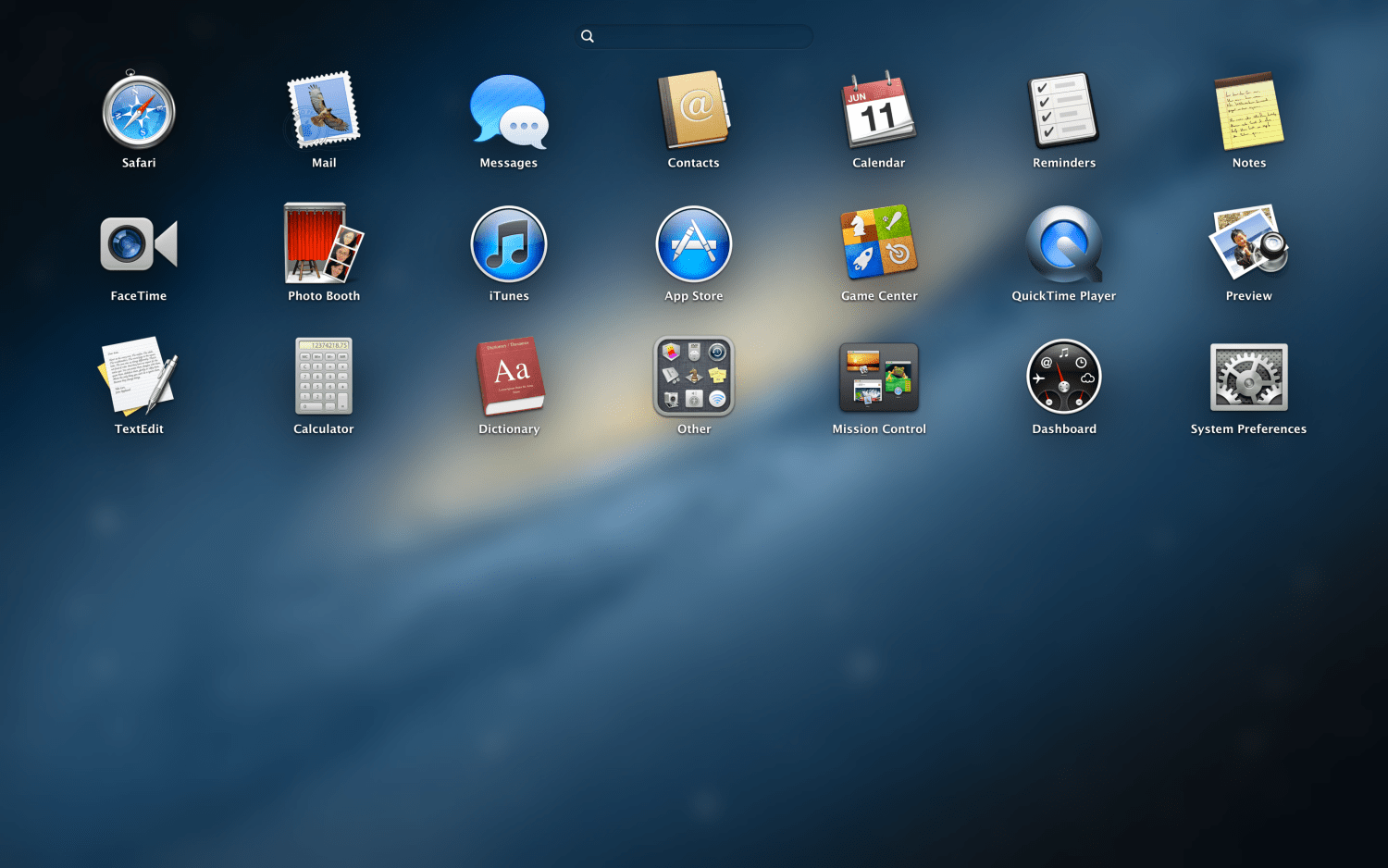
Task: Open the Preview photo loupe icon
Action: tap(1249, 242)
